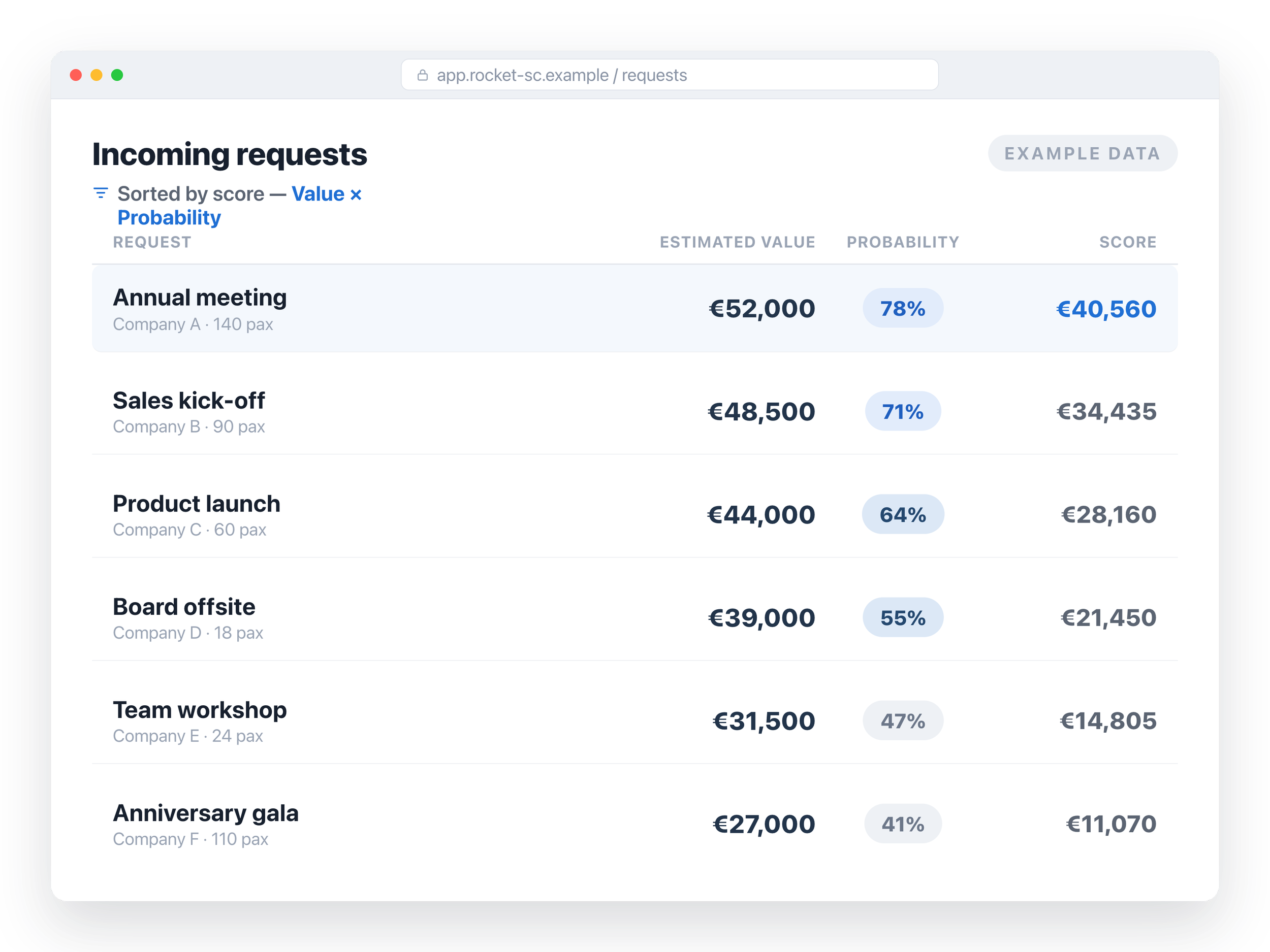The image size is (1270, 952).
Task: Click Company C · 60 pax subtitle
Action: pos(189,530)
